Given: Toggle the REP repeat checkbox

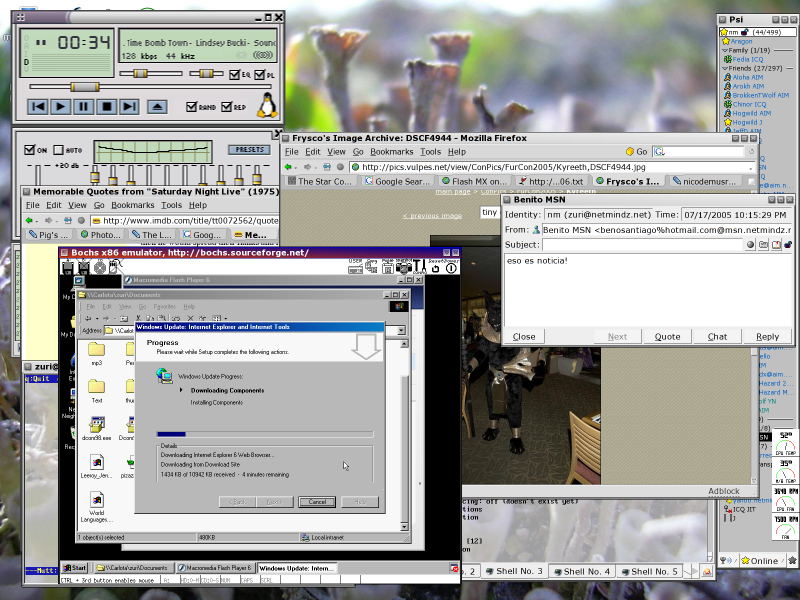Looking at the screenshot, I should point(227,106).
